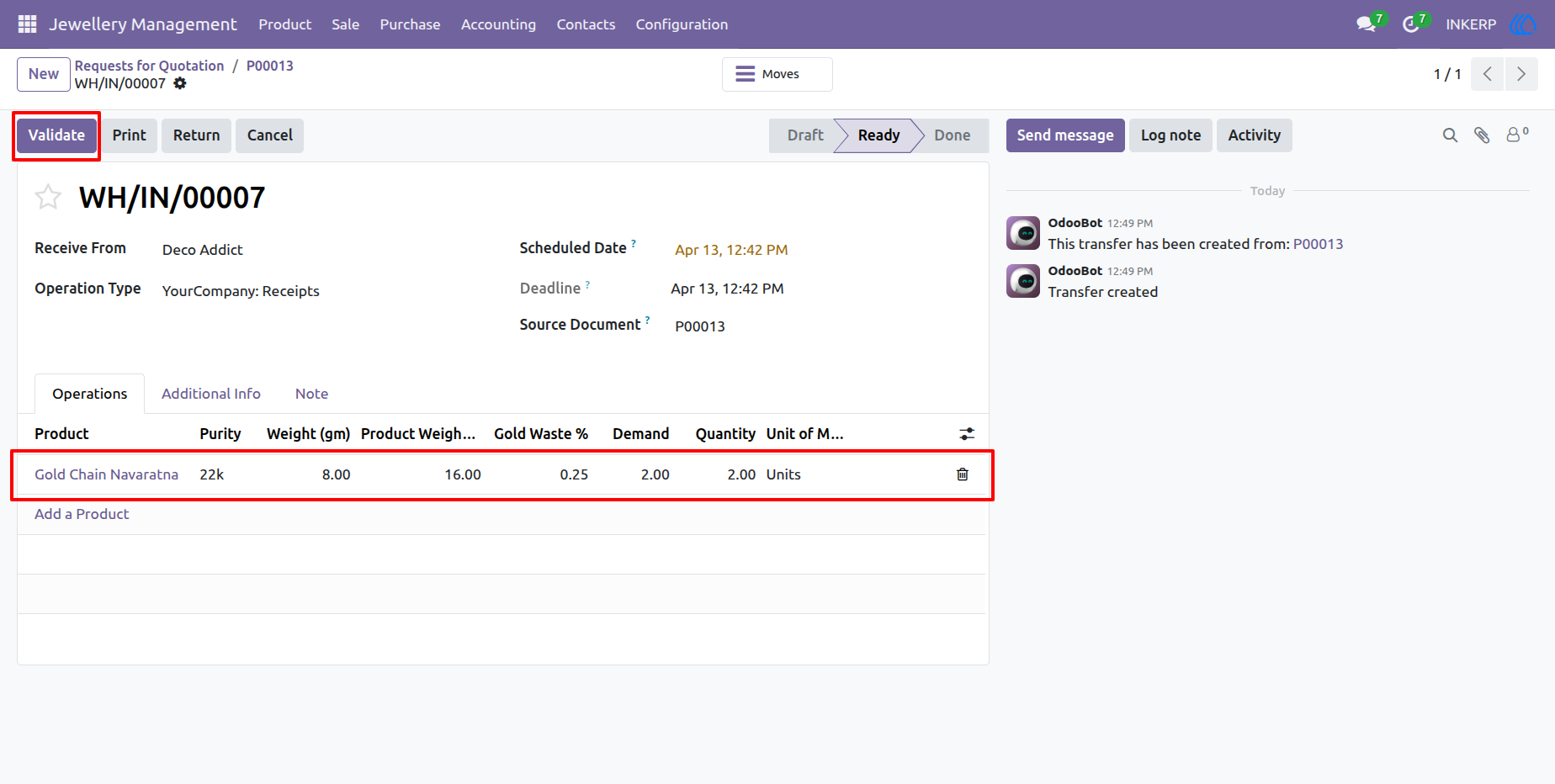Screen dimensions: 1555x784
Task: Set status to Draft
Action: 804,135
